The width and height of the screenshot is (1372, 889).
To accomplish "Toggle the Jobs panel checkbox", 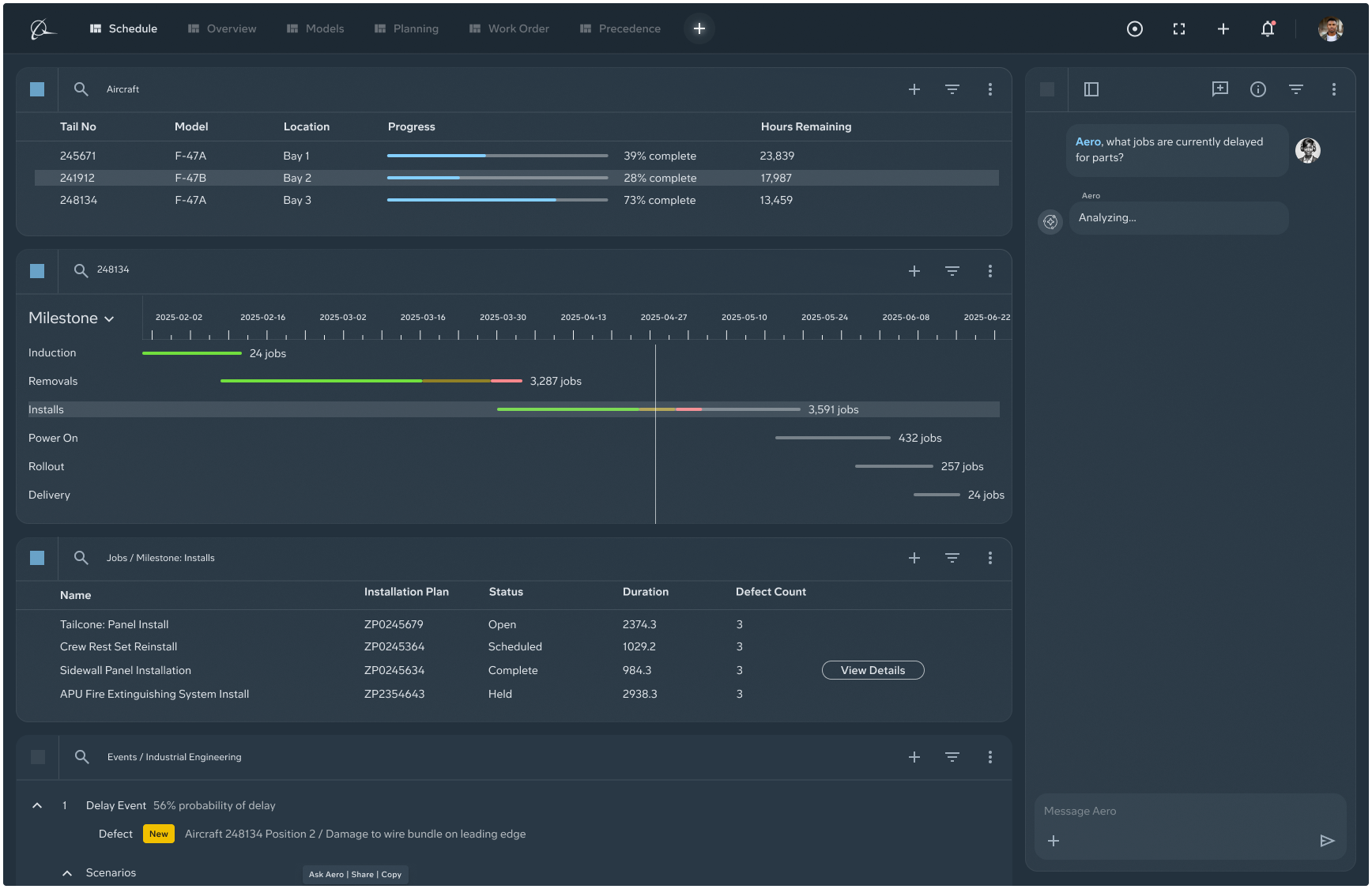I will 37,558.
